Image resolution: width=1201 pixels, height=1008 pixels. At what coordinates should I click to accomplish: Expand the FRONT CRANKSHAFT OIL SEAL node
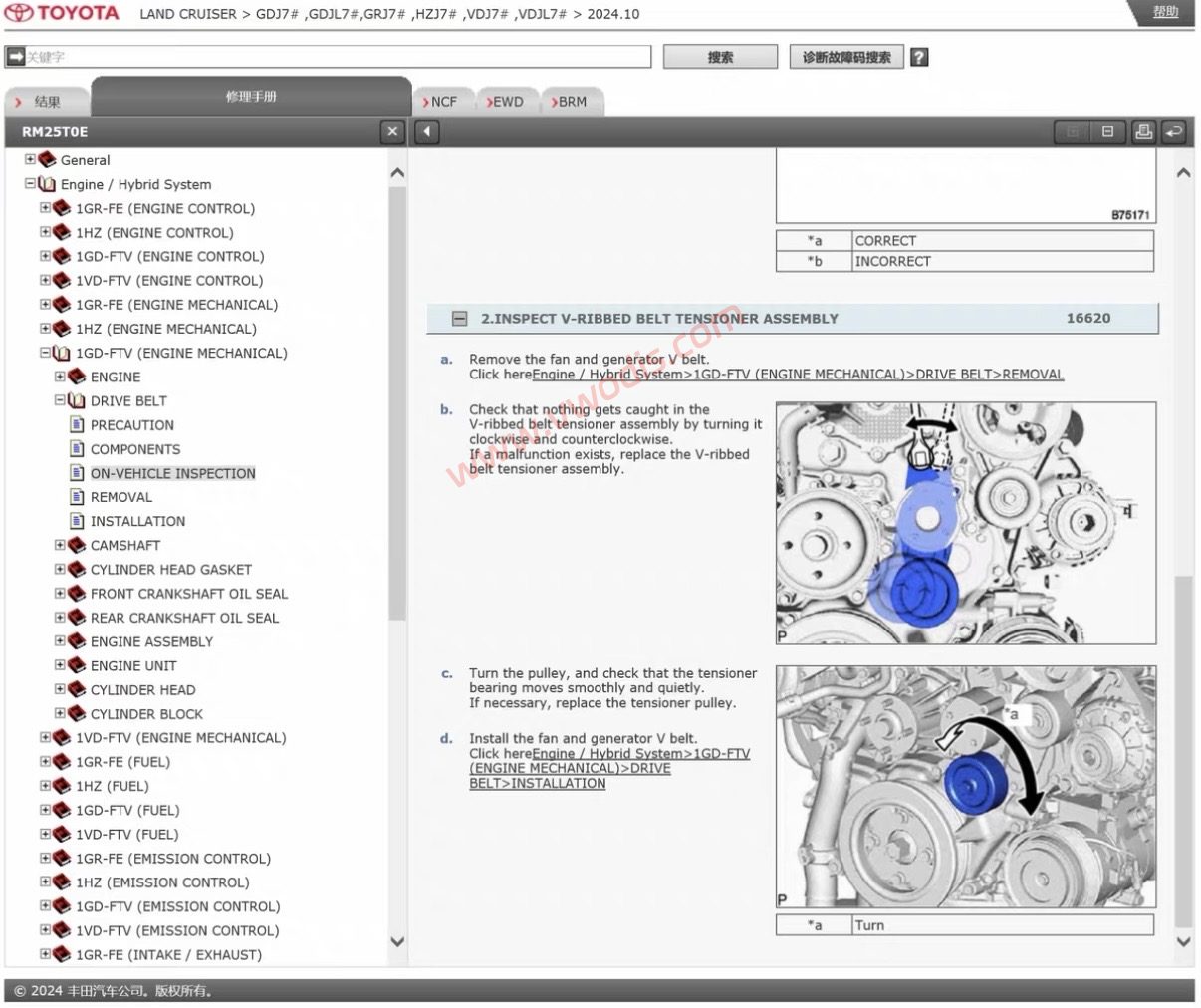click(60, 593)
